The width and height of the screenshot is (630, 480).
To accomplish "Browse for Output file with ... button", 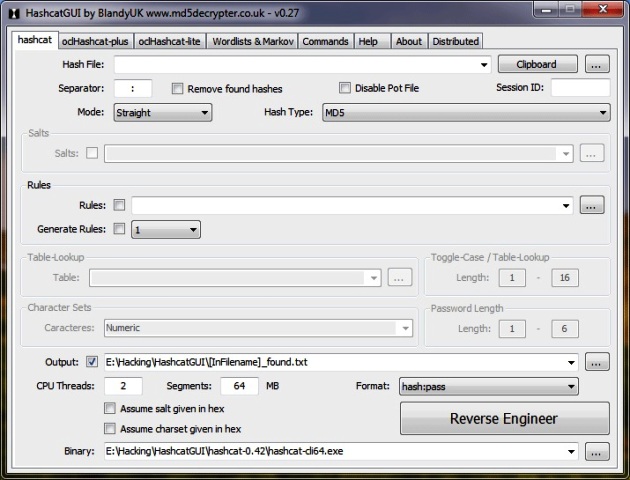I will 597,362.
